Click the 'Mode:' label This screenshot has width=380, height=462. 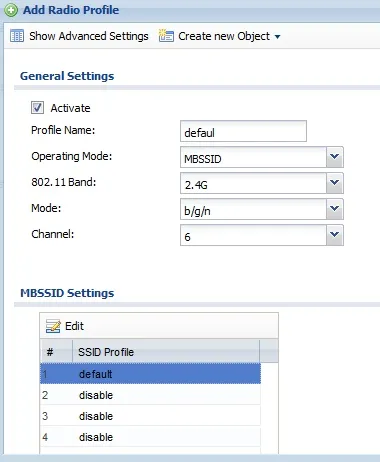[46, 208]
